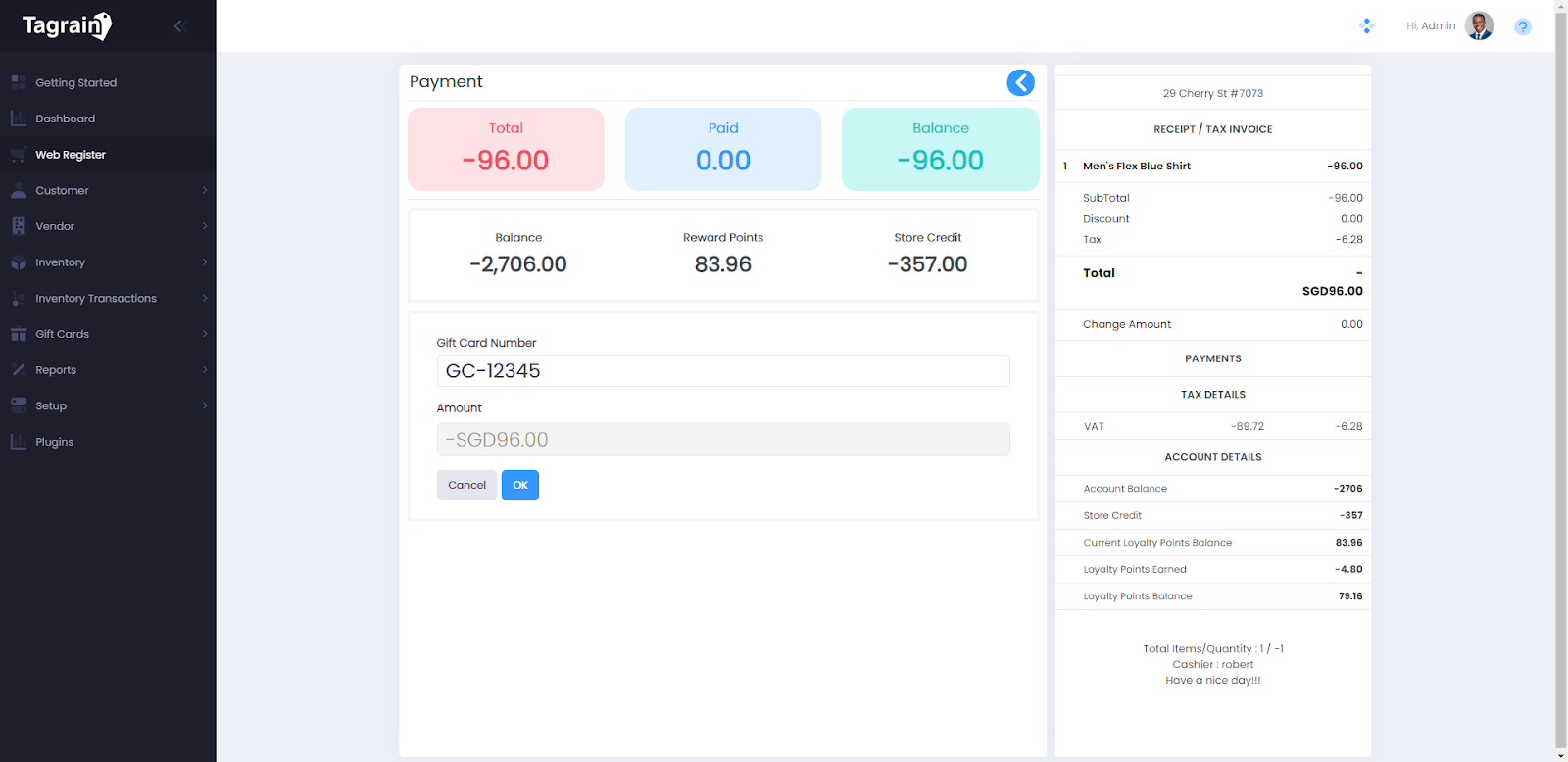
Task: Click Cashier : robert text
Action: (1213, 665)
